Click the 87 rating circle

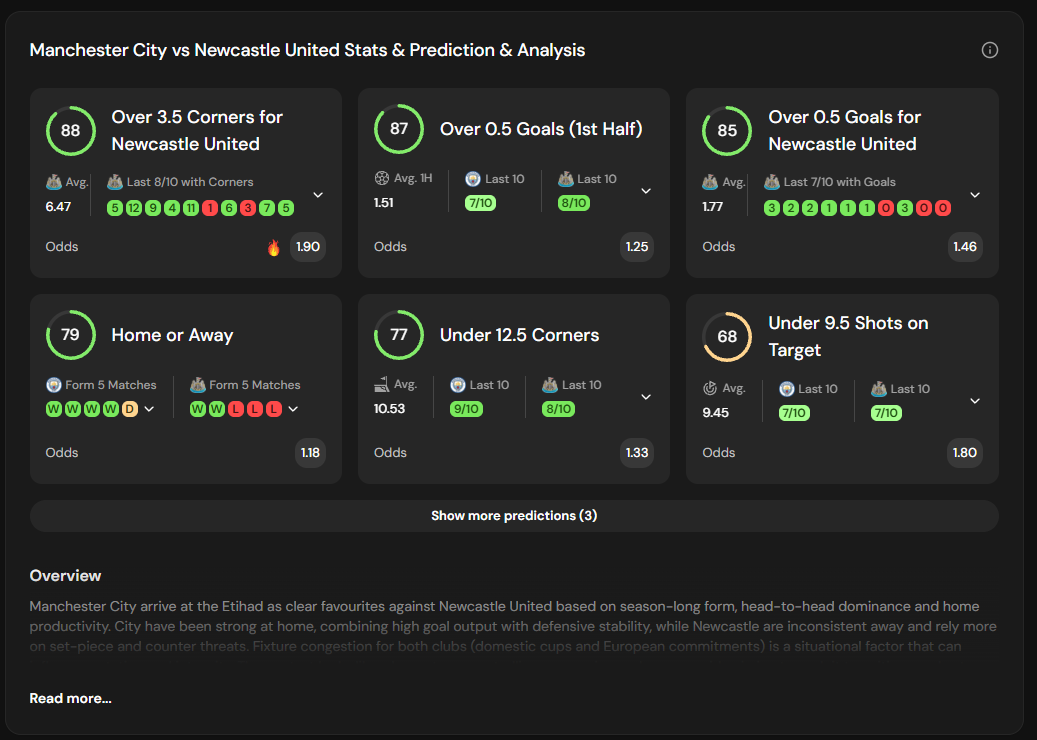[399, 128]
